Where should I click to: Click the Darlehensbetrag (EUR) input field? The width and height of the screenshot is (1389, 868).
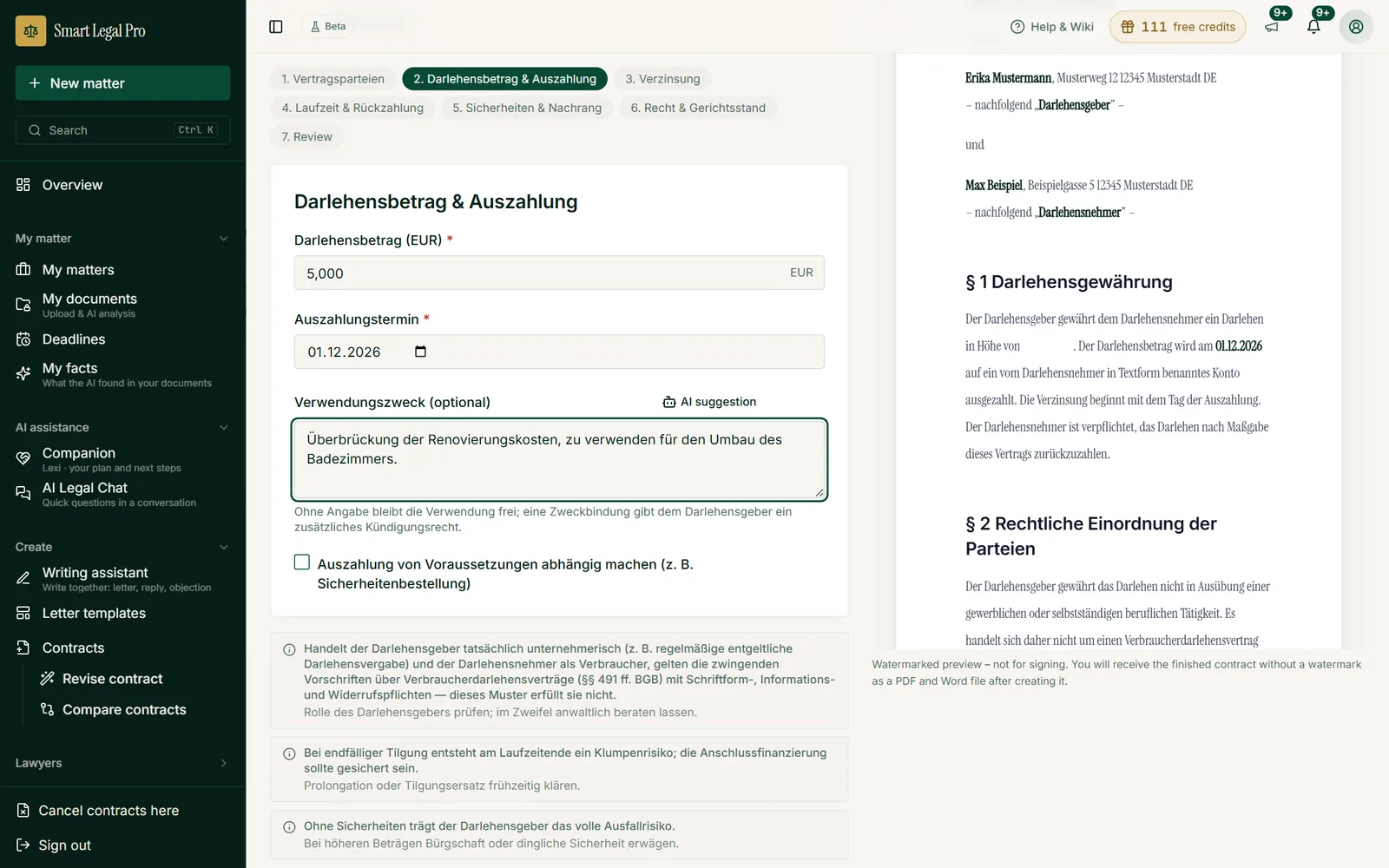coord(559,273)
